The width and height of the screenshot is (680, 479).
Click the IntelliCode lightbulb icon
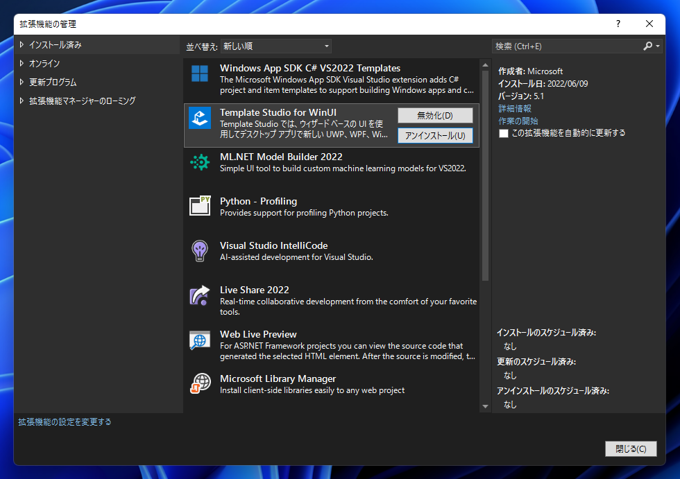click(199, 251)
